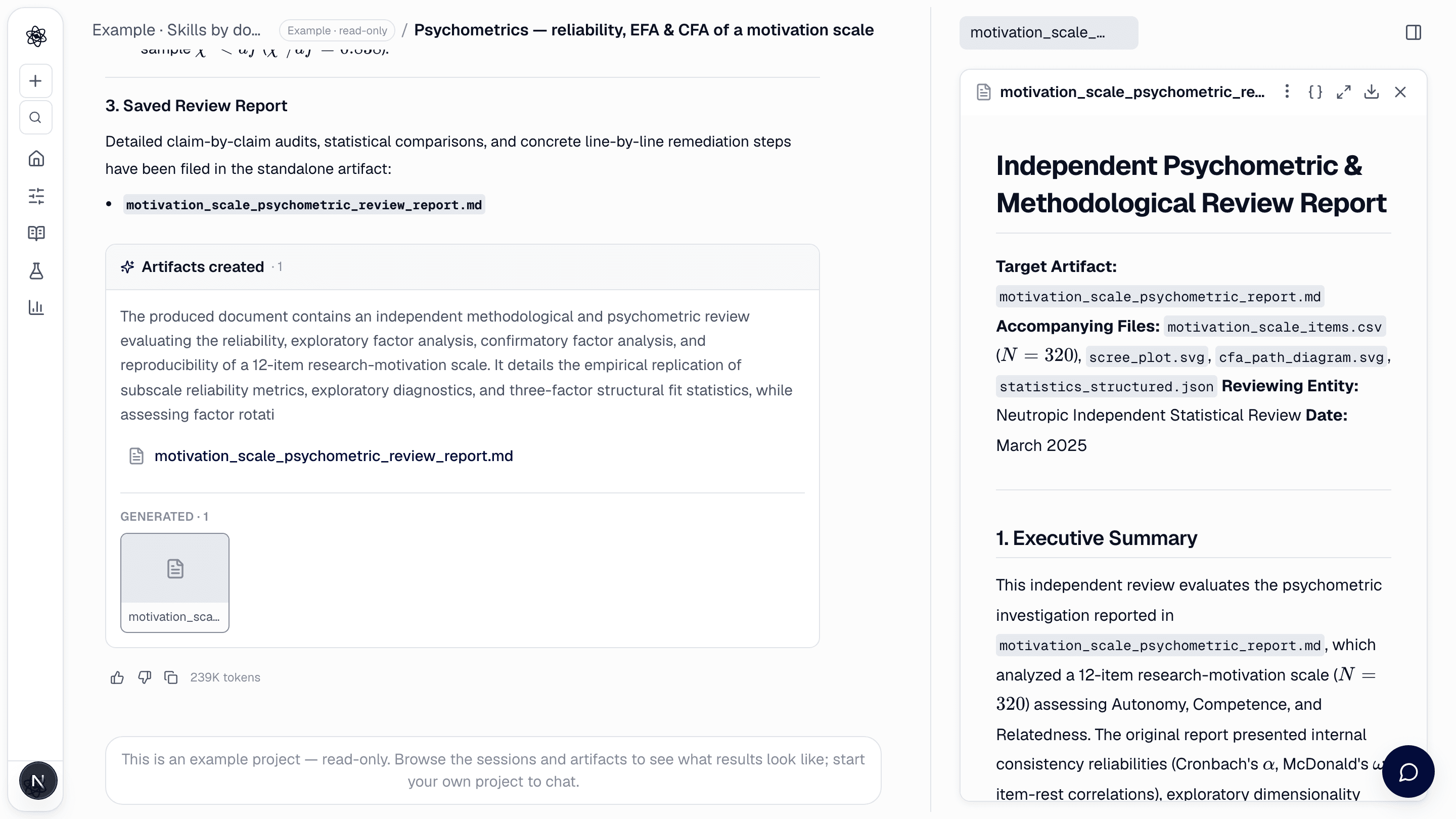Screen dimensions: 1456x819
Task: Give thumbs up to the response
Action: (117, 677)
